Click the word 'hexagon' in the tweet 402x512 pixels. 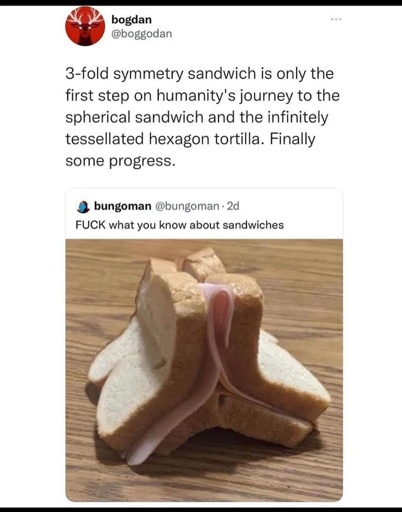click(179, 139)
